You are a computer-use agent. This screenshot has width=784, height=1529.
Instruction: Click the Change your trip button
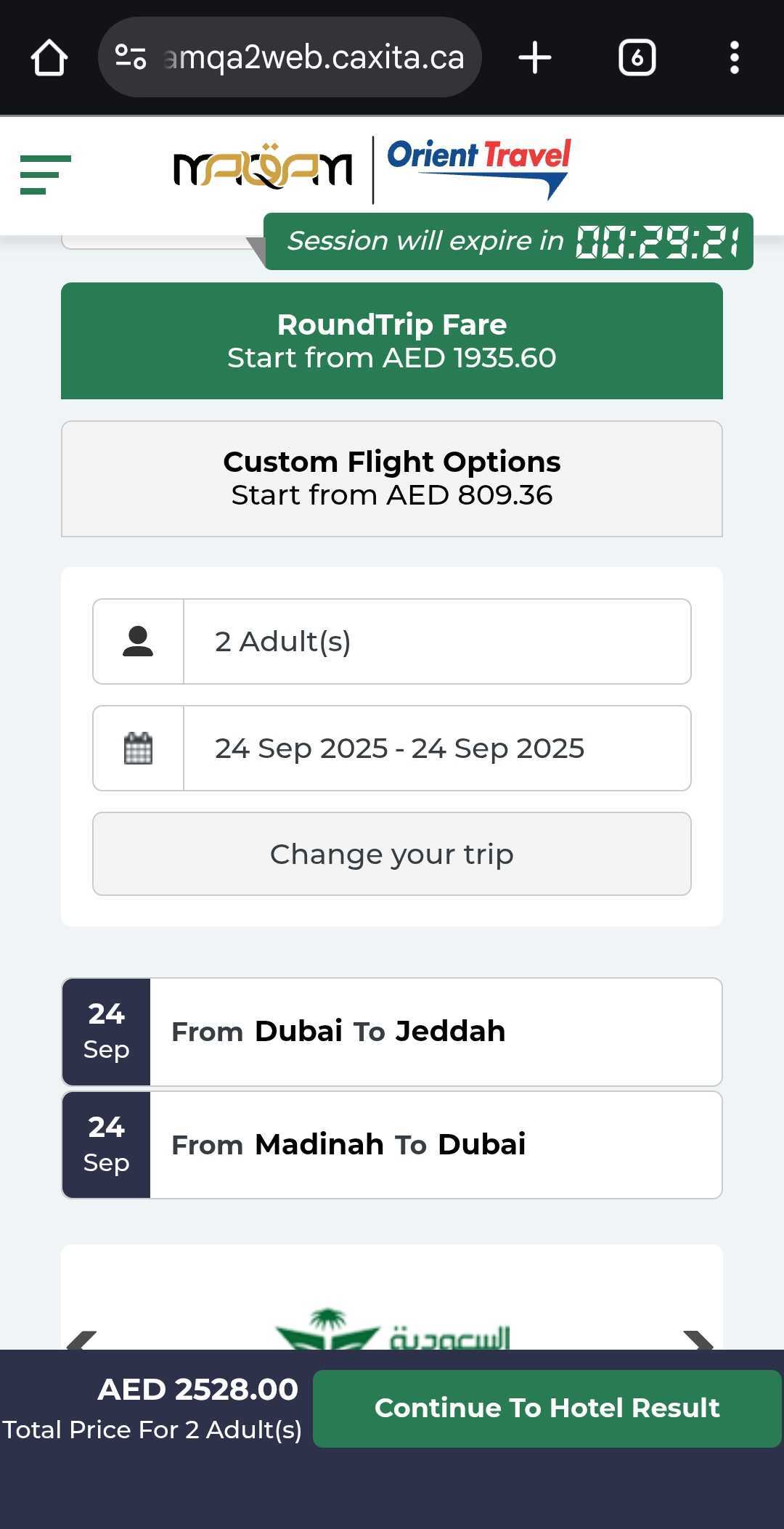click(392, 854)
